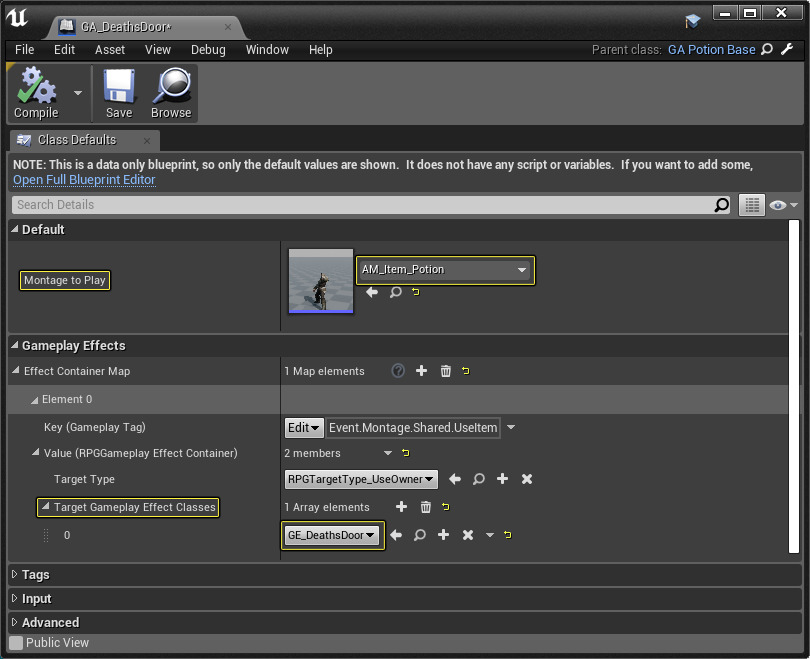Image resolution: width=810 pixels, height=659 pixels.
Task: Open the eye icon view options
Action: (782, 205)
